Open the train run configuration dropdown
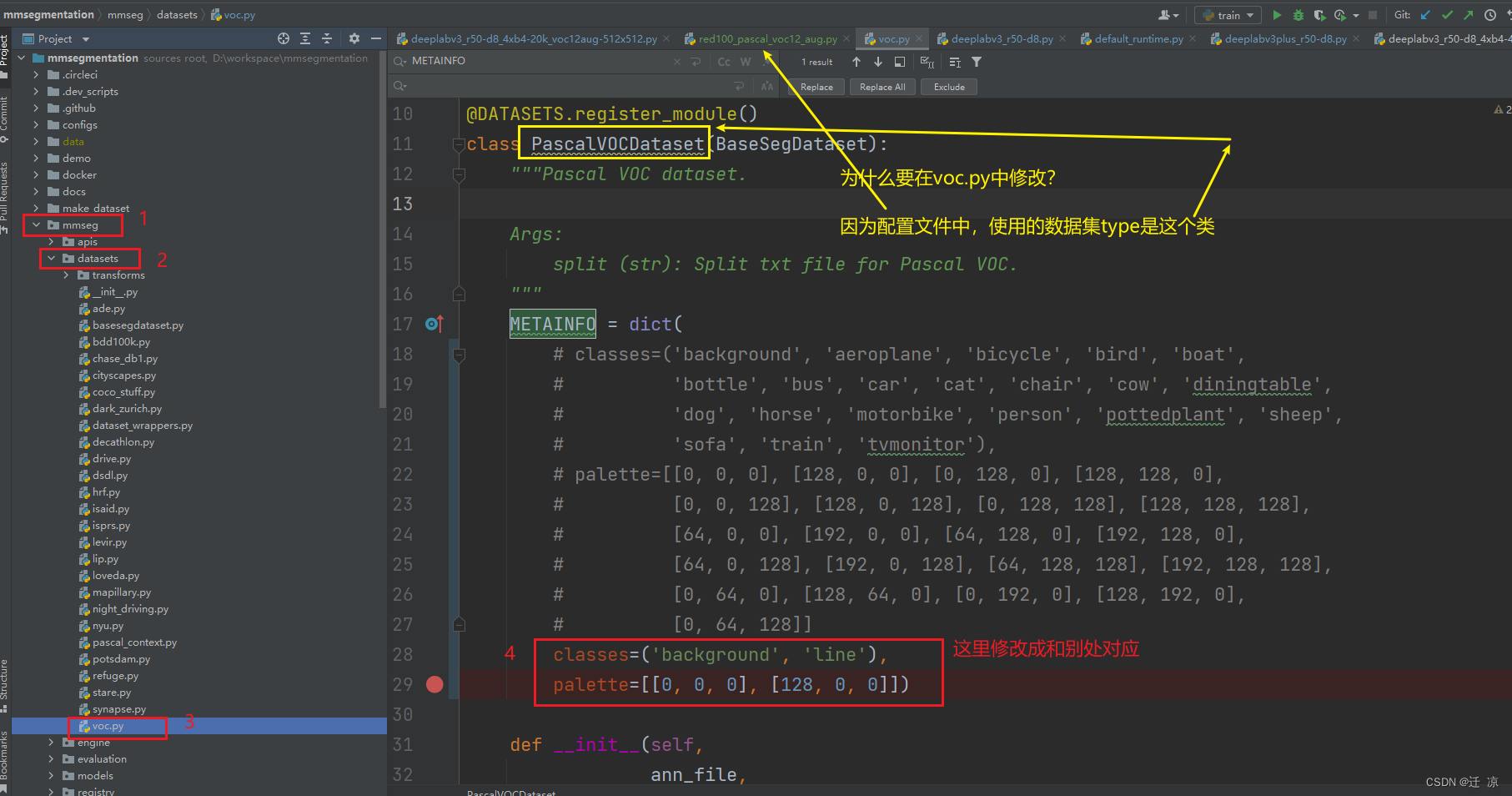The image size is (1512, 796). pyautogui.click(x=1228, y=15)
